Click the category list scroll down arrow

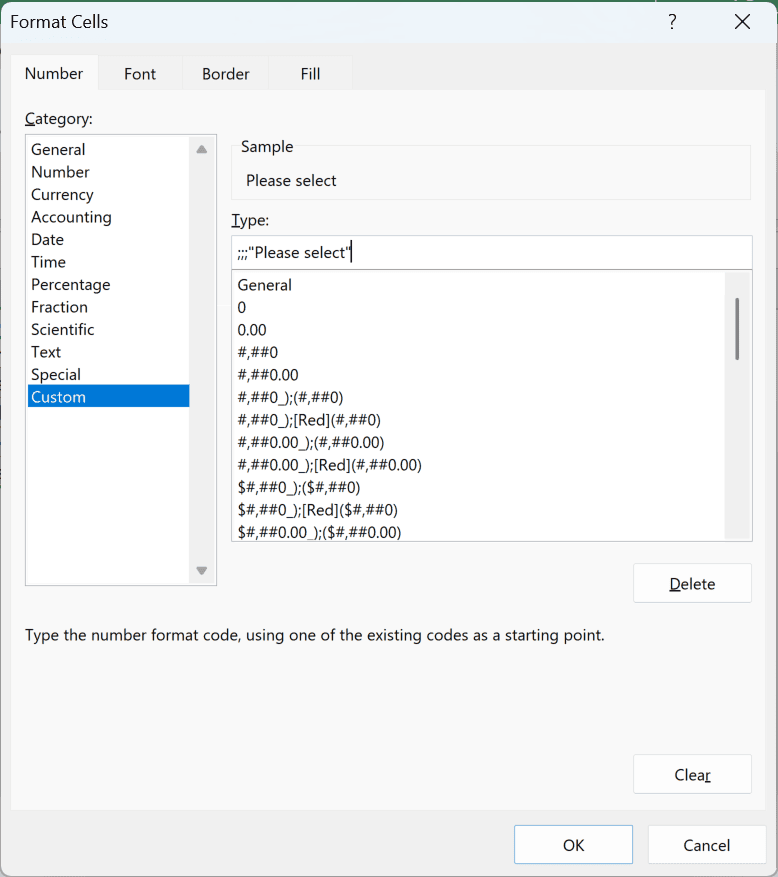(202, 570)
